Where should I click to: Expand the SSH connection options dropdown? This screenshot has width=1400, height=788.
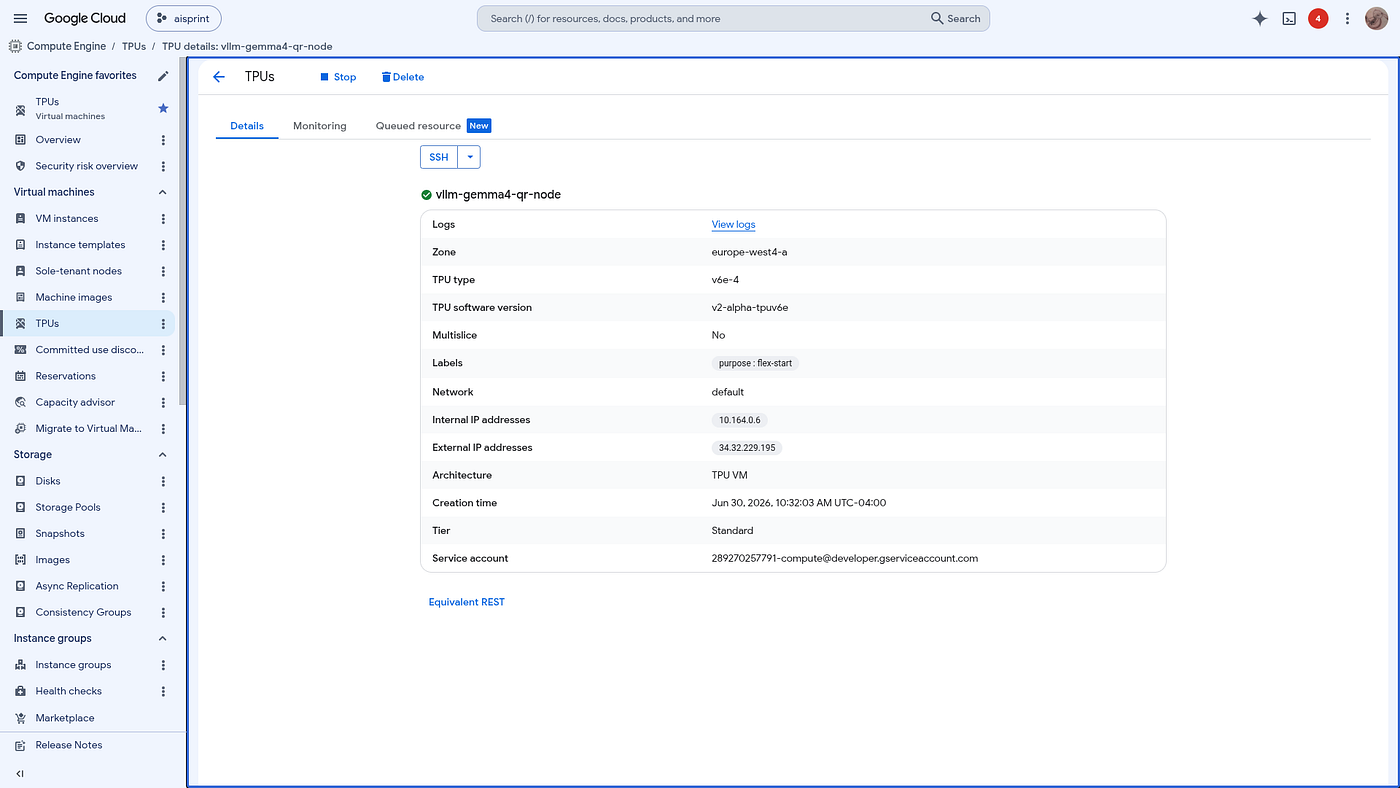coord(469,157)
